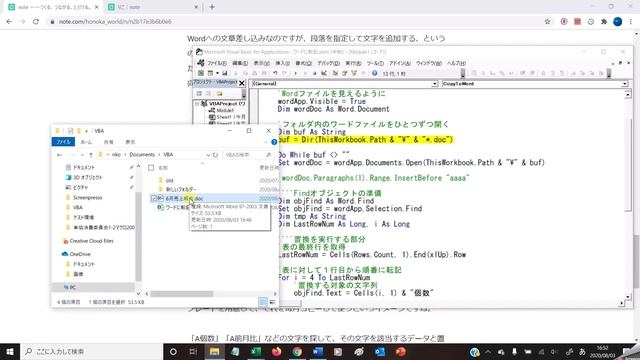Toggle Design Mode icon in VBA toolbar
640x360 pixels.
324,73
